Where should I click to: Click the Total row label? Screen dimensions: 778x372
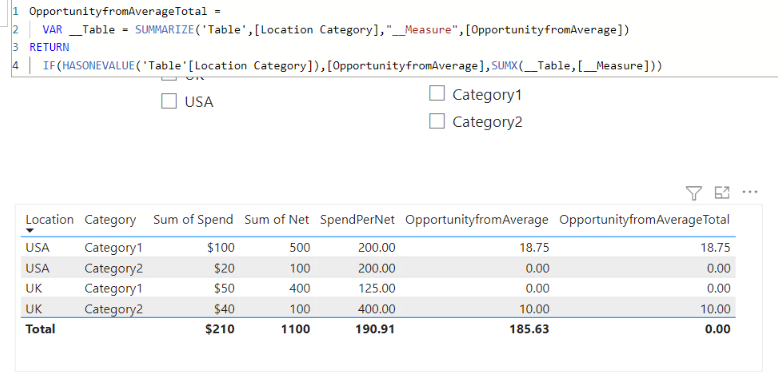coord(40,329)
